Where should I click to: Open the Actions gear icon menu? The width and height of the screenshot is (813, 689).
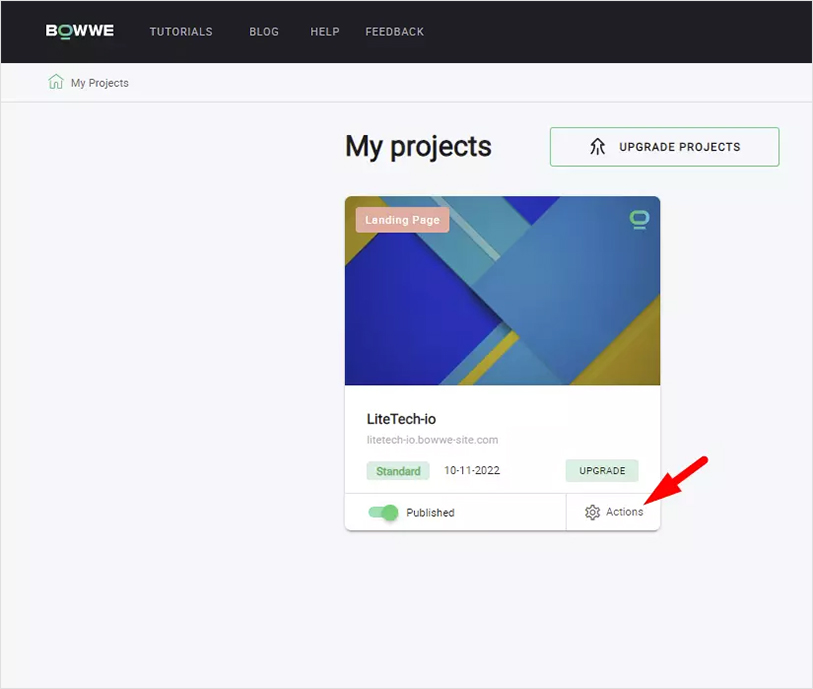click(x=590, y=511)
